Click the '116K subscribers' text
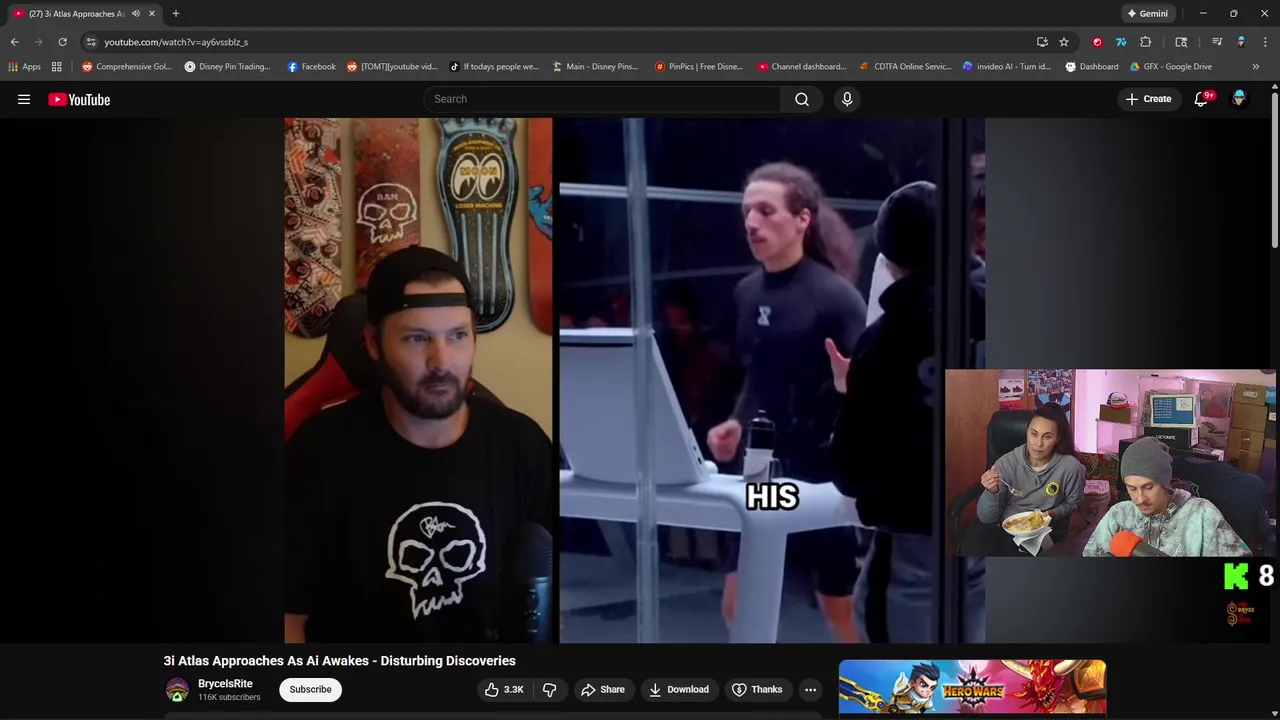The height and width of the screenshot is (720, 1280). (x=229, y=697)
